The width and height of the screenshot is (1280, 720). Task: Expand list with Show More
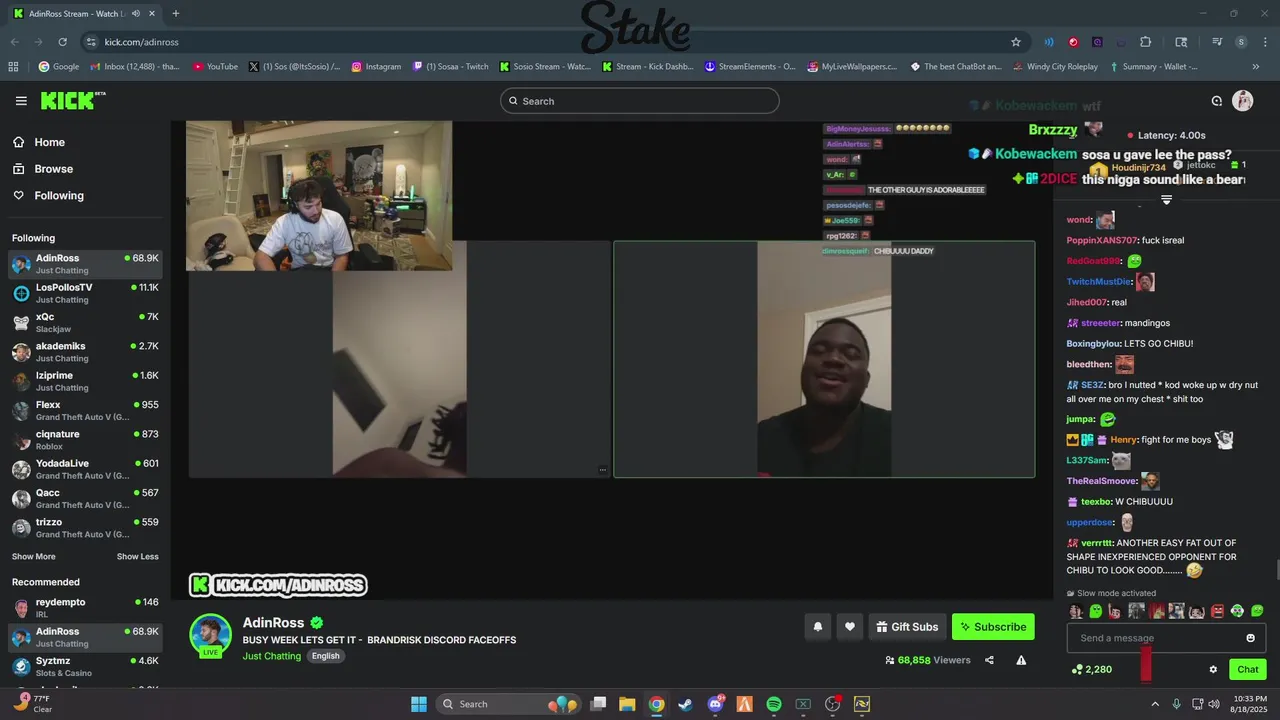[x=34, y=556]
